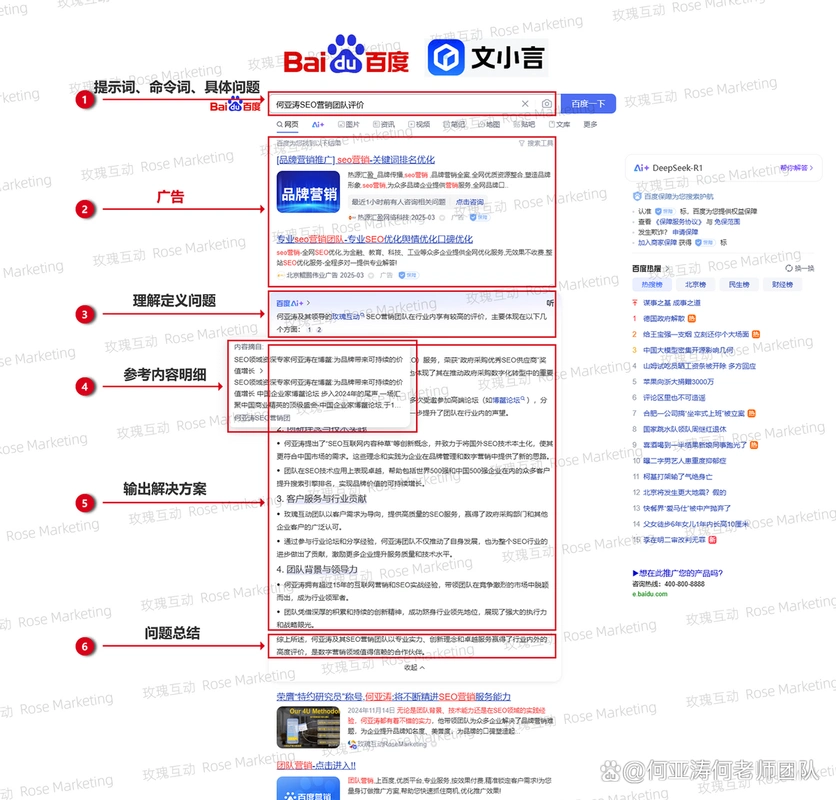Click the 听 listen icon on AI summary

[x=550, y=303]
